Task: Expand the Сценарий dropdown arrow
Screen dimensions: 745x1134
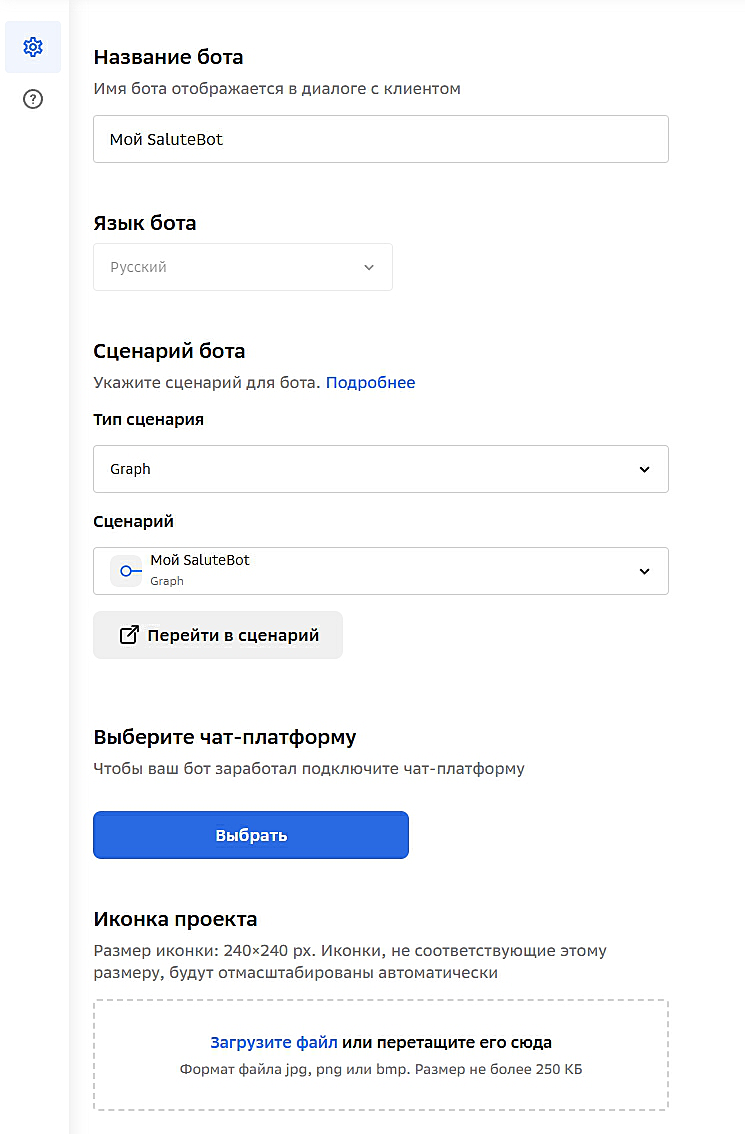Action: click(x=644, y=571)
